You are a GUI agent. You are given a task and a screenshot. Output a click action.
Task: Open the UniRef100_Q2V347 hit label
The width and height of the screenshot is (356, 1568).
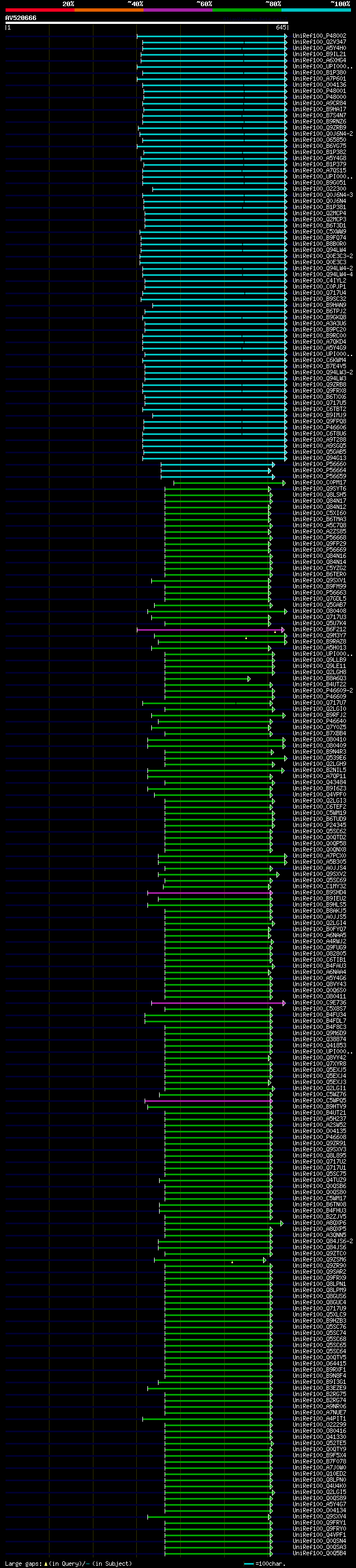(x=319, y=42)
